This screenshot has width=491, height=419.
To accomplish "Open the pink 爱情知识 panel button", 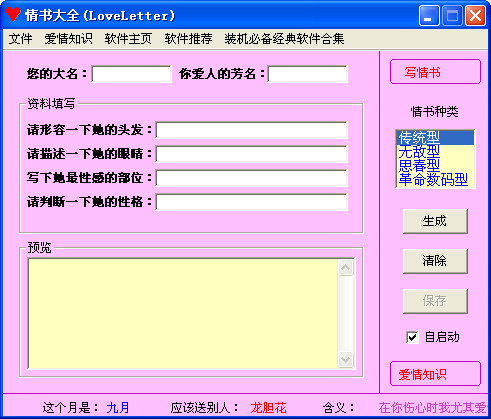I will coord(435,374).
